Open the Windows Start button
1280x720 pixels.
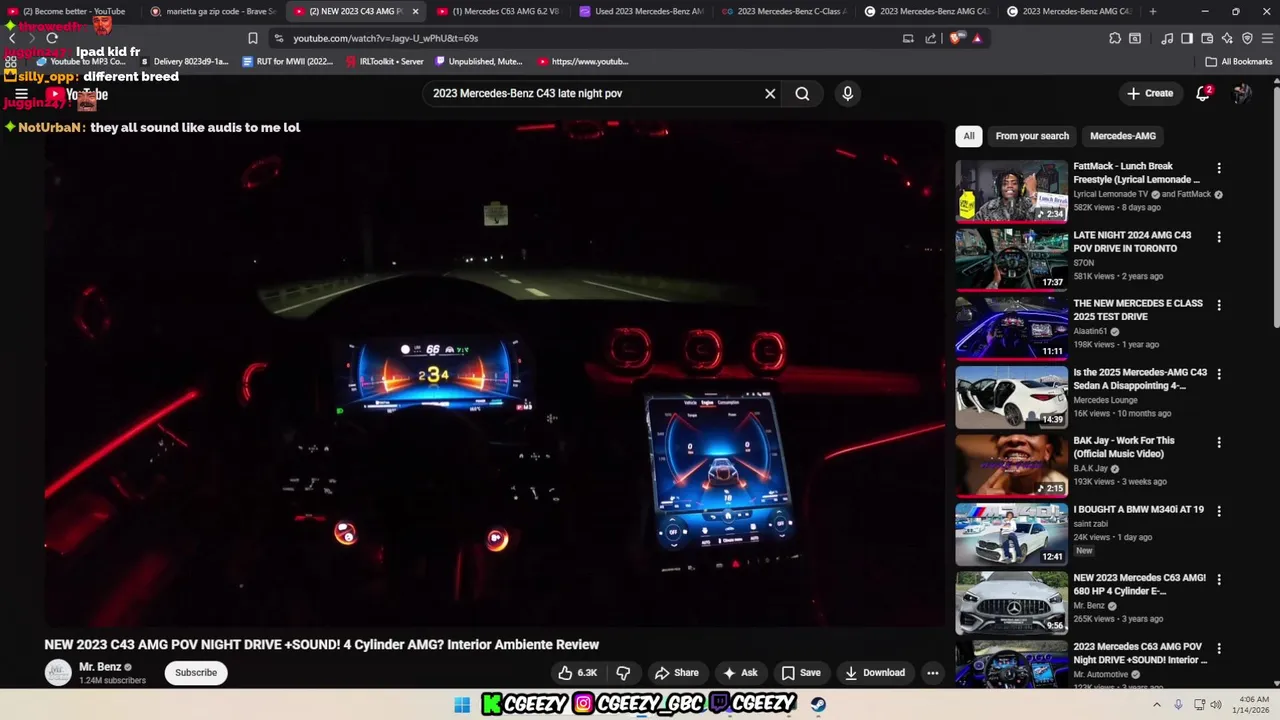(462, 705)
